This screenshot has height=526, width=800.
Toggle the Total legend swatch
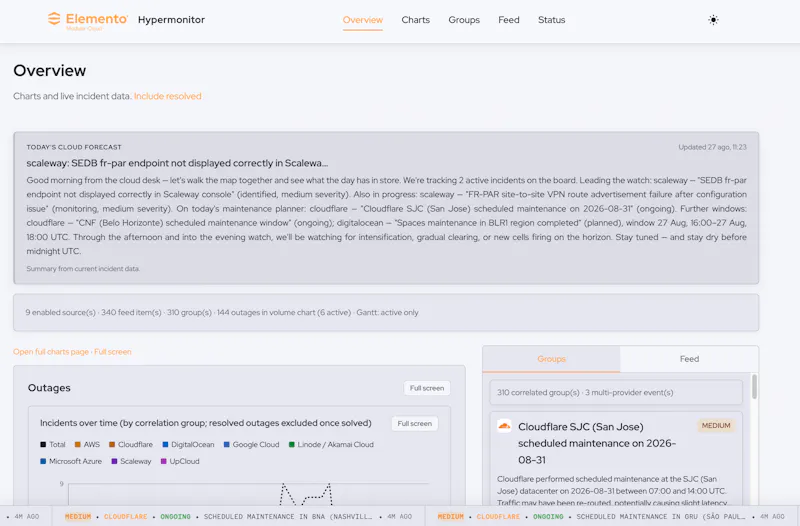tap(43, 445)
